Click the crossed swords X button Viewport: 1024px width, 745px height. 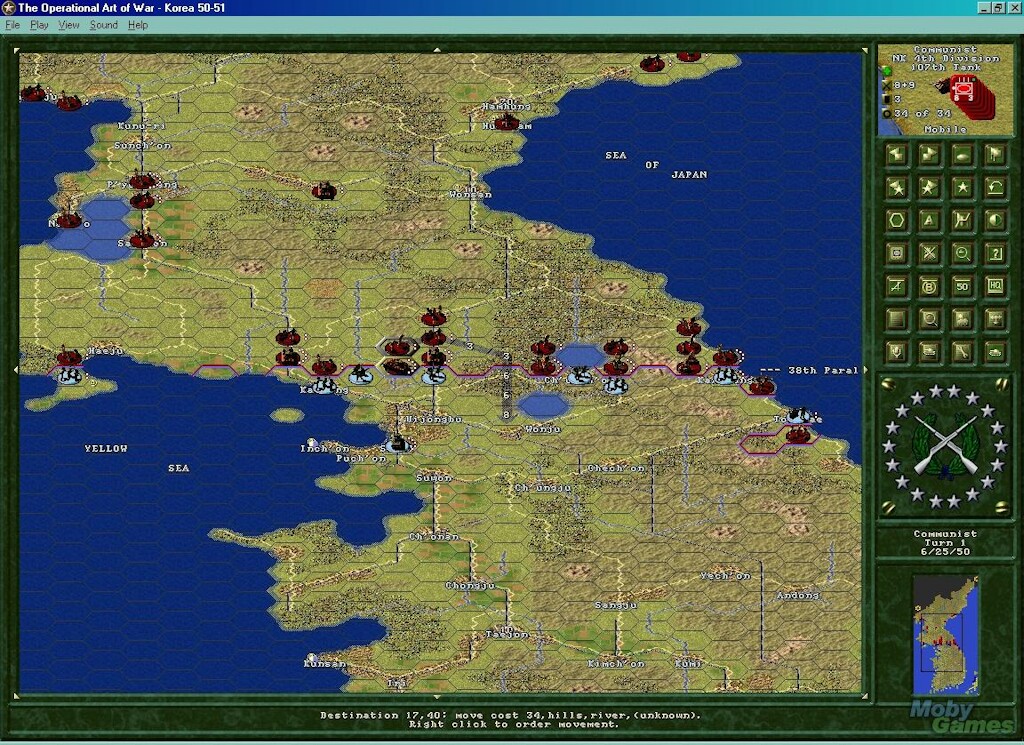929,253
